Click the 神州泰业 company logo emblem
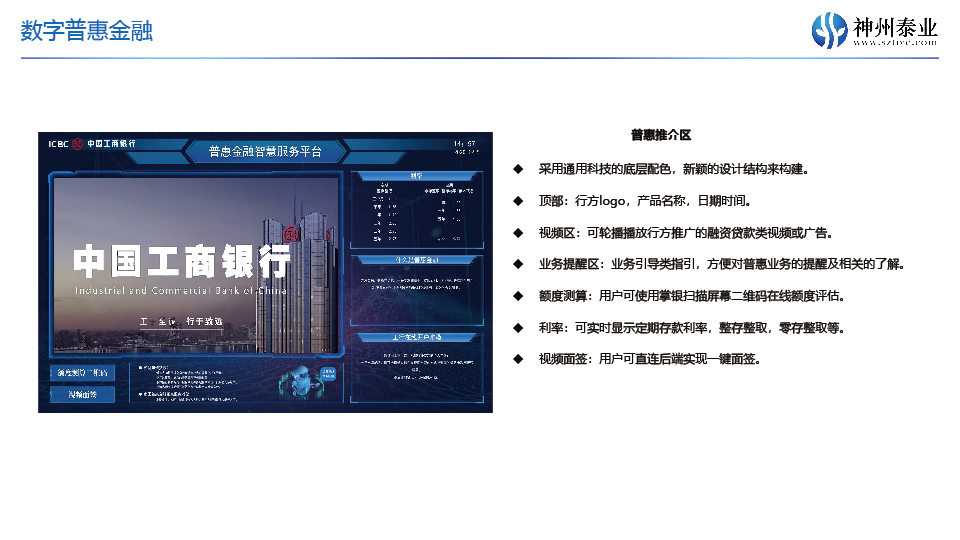960x540 pixels. [830, 29]
